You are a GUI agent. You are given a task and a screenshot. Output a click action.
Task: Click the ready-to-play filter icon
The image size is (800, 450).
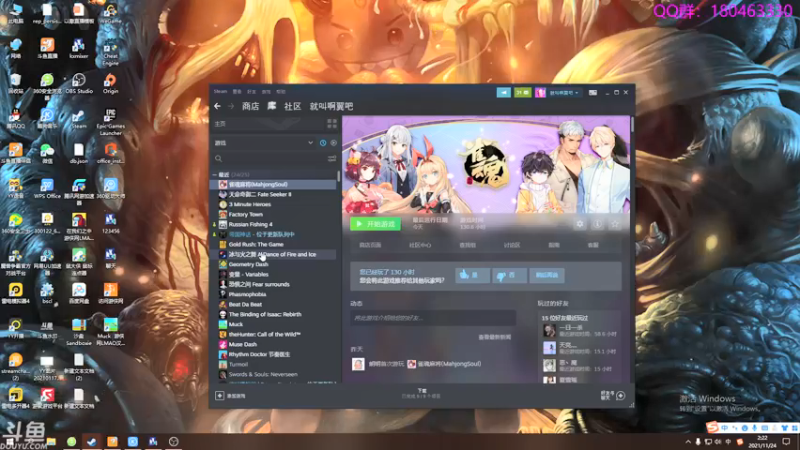pos(334,143)
